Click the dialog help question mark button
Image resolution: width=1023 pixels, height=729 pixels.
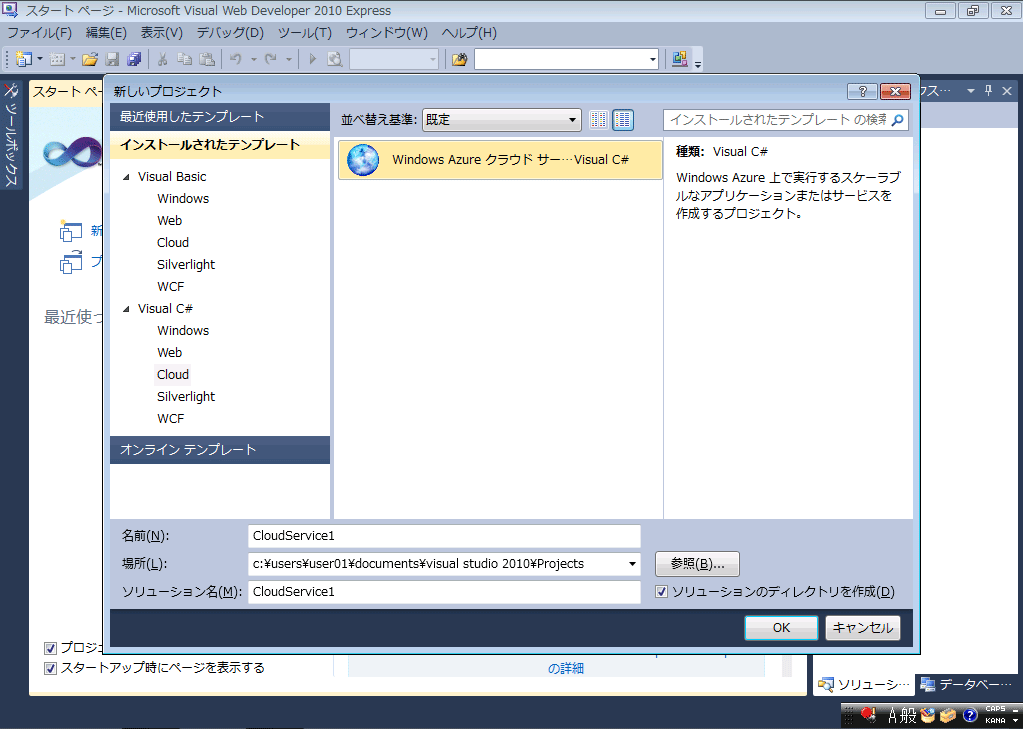tap(862, 91)
